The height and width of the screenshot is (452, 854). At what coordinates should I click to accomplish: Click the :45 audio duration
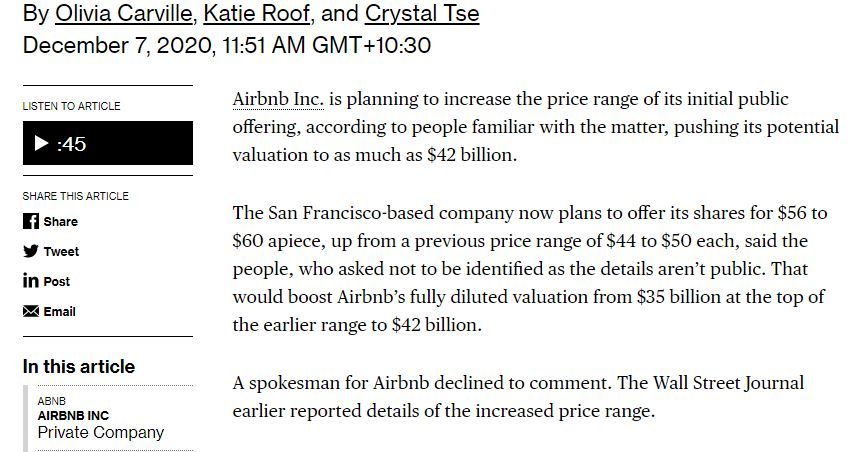point(72,144)
